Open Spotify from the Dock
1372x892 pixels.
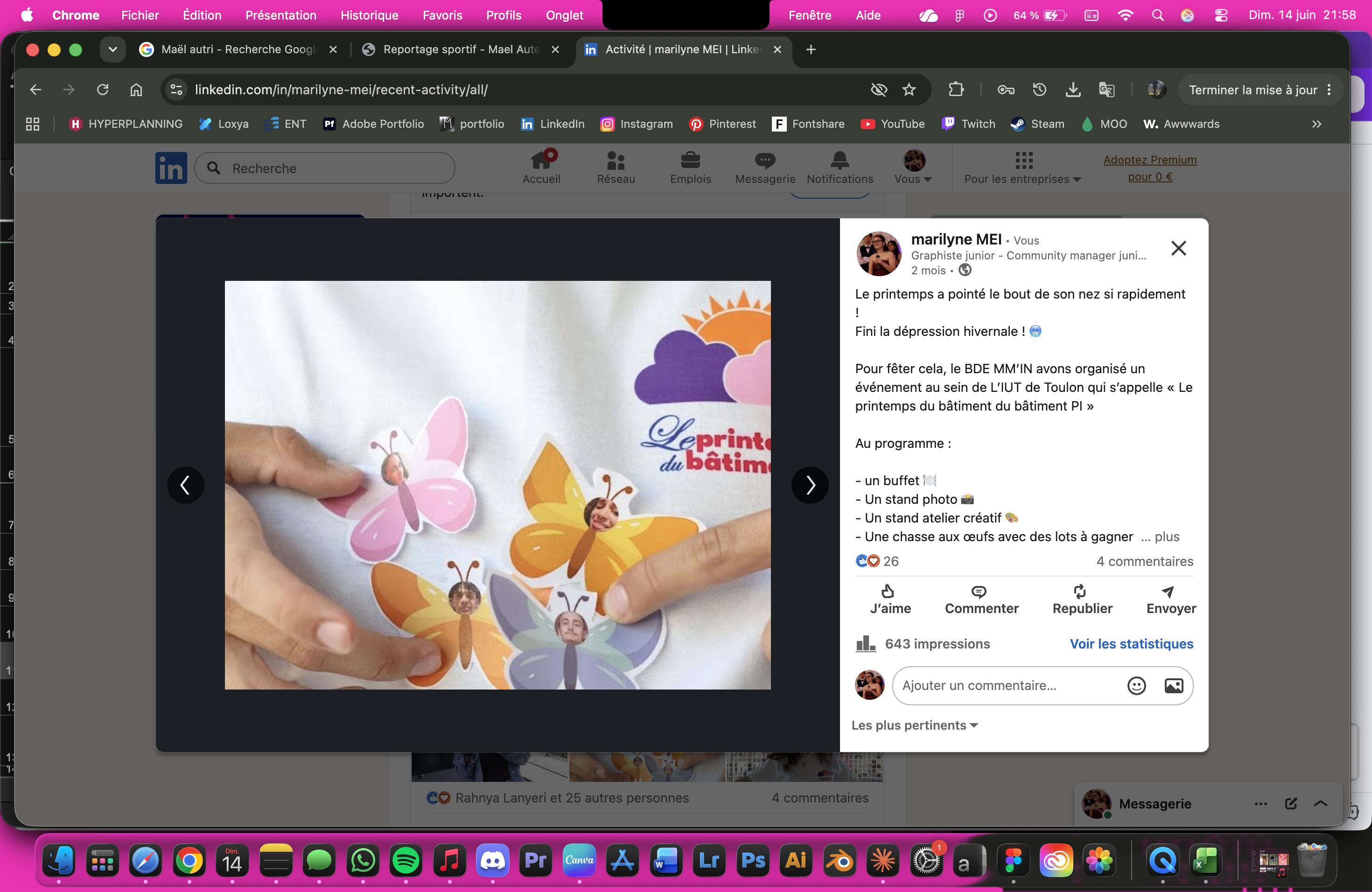point(405,860)
